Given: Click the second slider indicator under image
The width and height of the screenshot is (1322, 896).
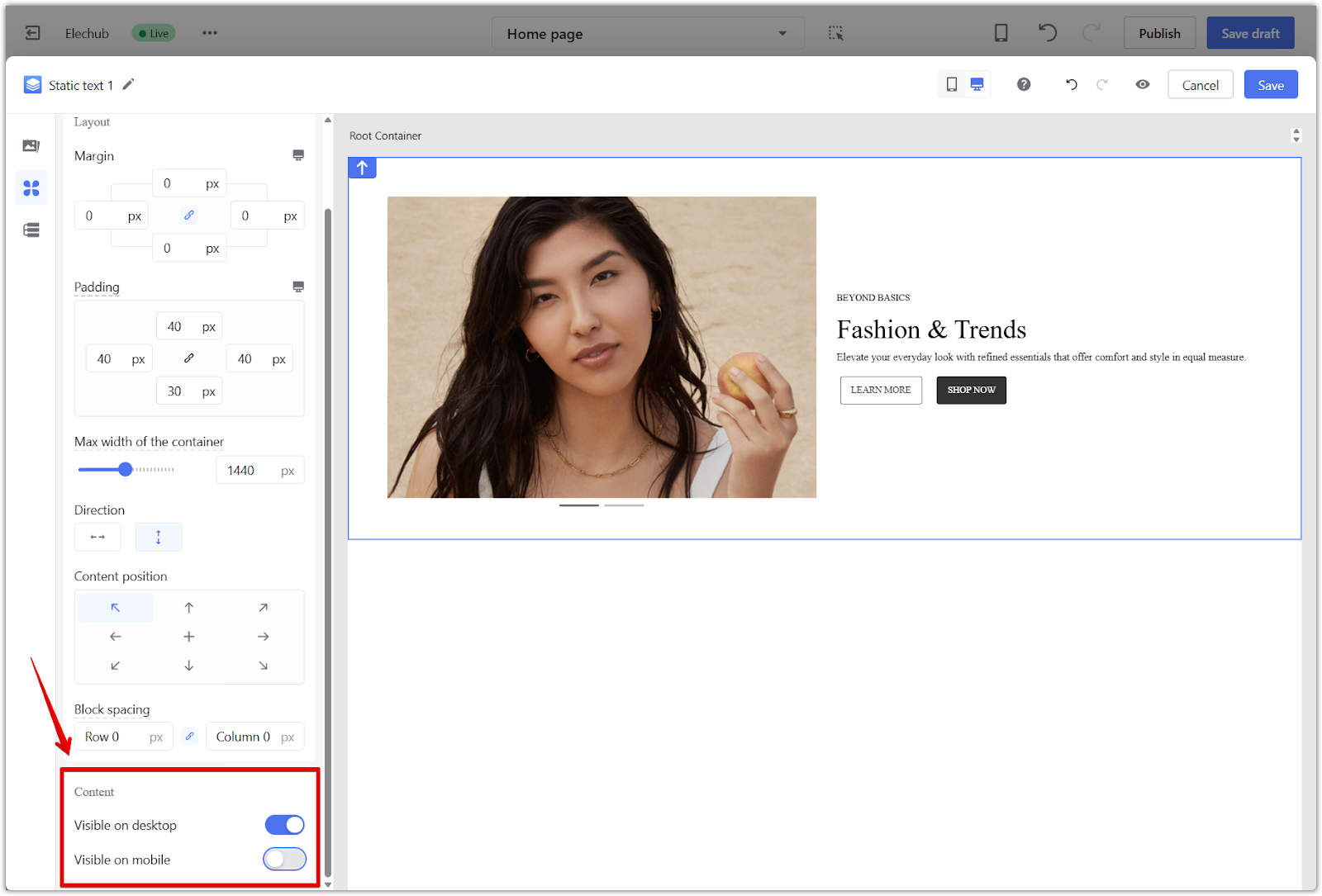Looking at the screenshot, I should click(624, 505).
